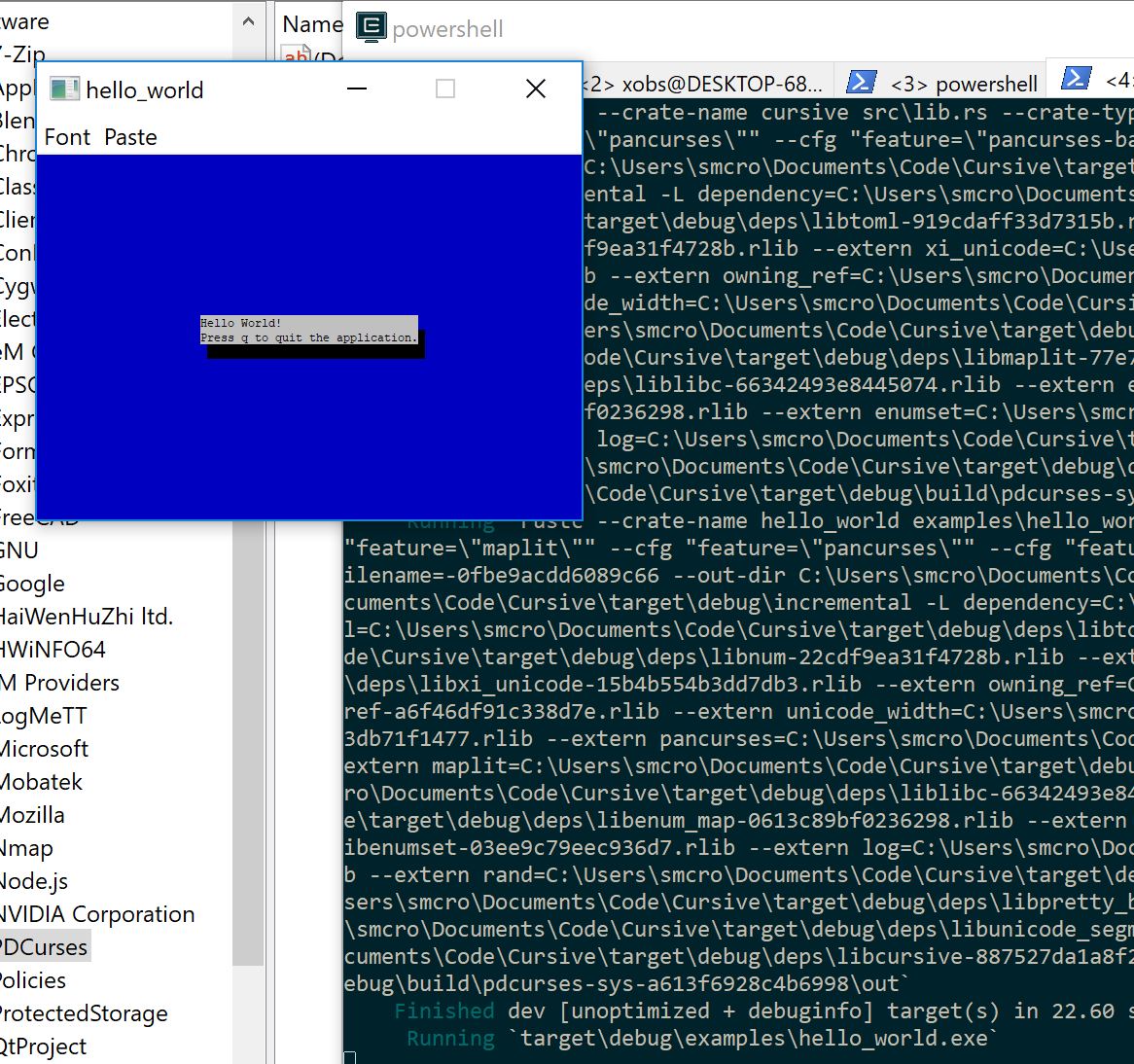The height and width of the screenshot is (1064, 1134).
Task: Click 'Press q to quit the application.' text
Action: pyautogui.click(x=309, y=337)
